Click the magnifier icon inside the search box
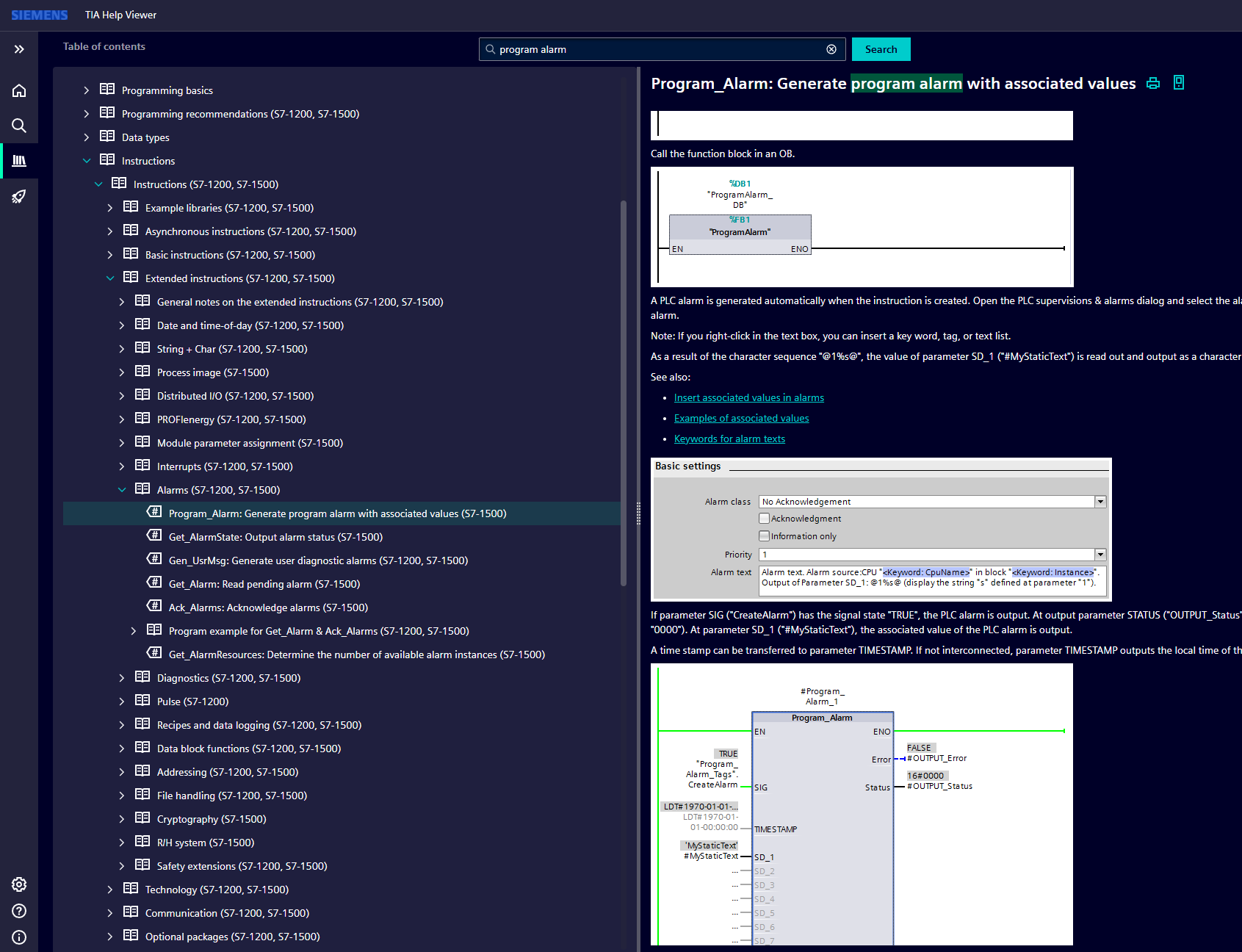The height and width of the screenshot is (952, 1242). 491,49
